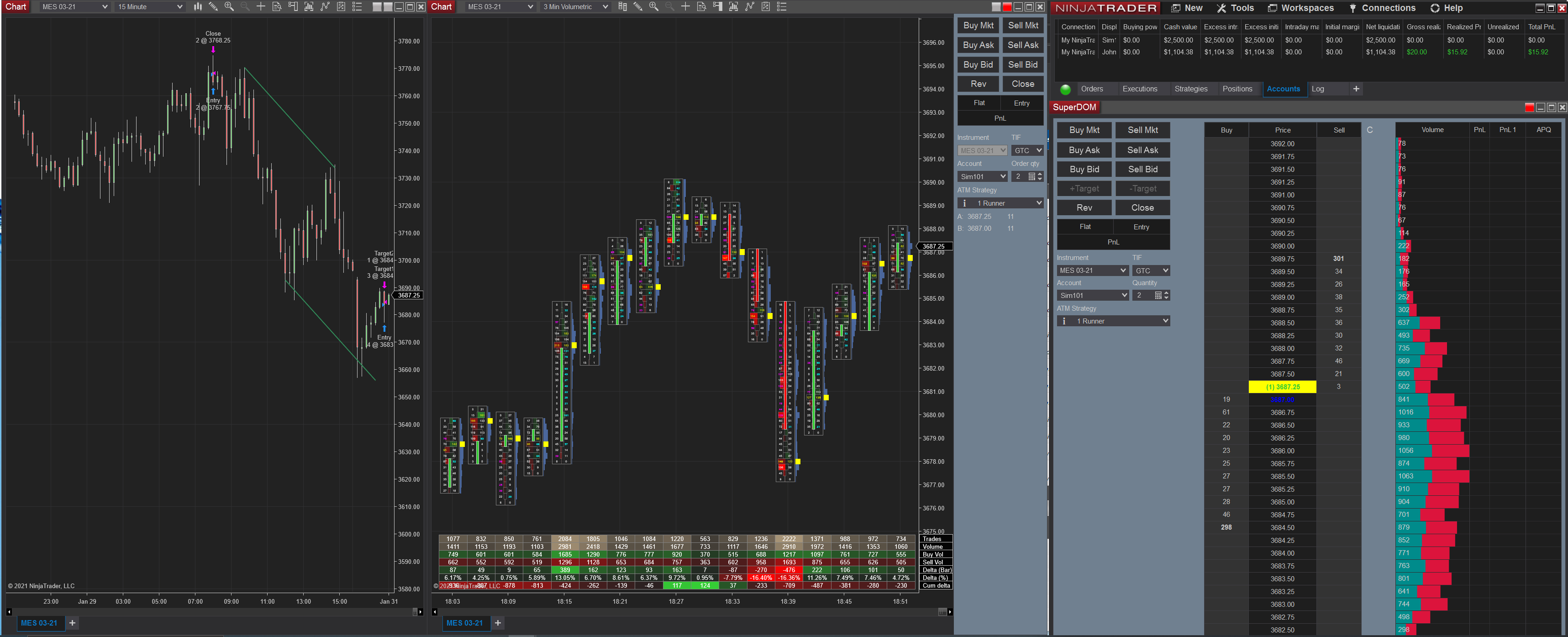Open properties of the Volumetric chart

tap(782, 7)
